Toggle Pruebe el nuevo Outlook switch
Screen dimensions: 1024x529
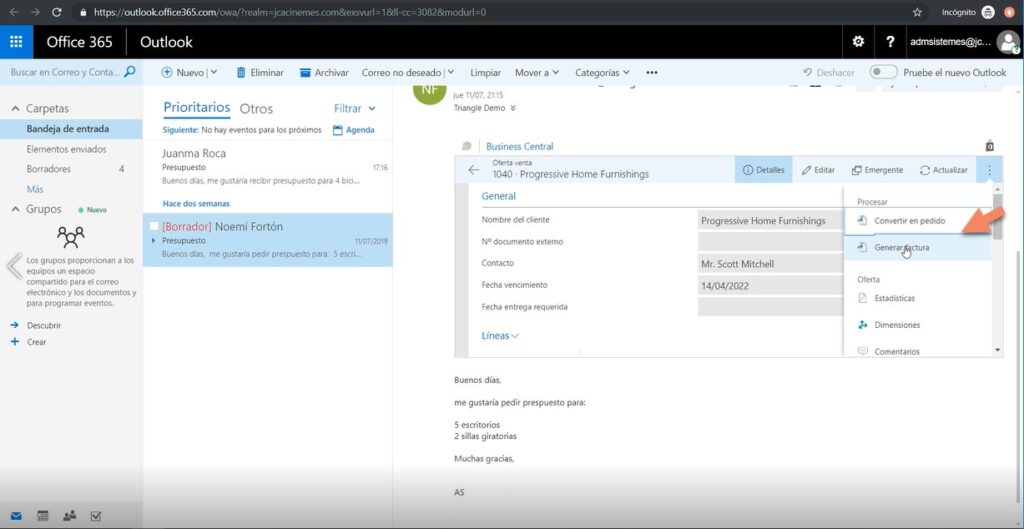(x=883, y=72)
